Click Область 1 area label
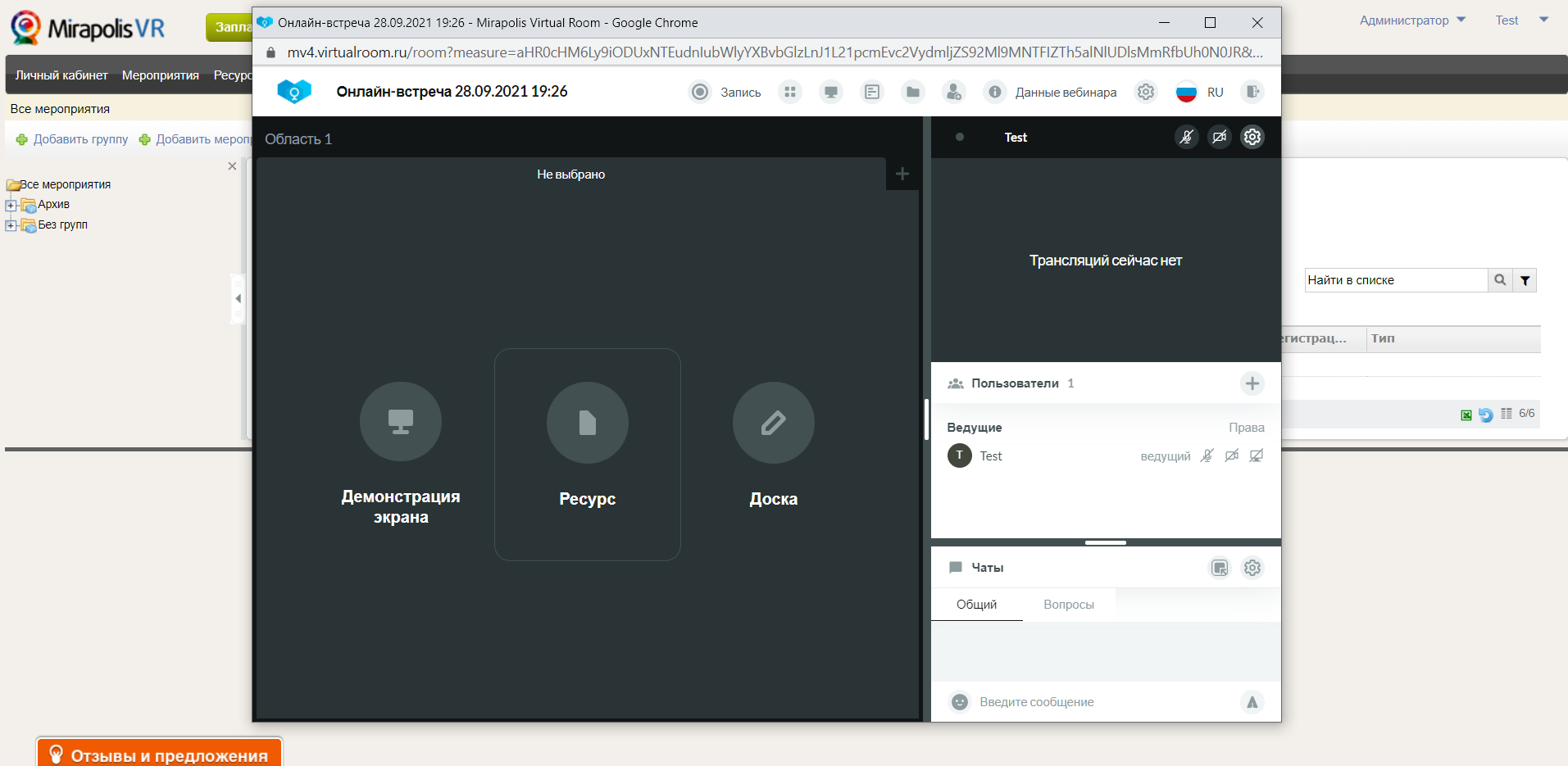The image size is (1568, 766). pos(298,139)
